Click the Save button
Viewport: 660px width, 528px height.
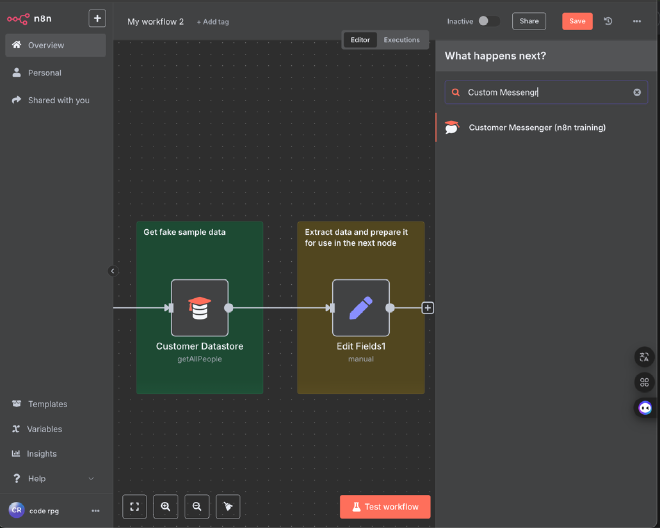click(577, 21)
